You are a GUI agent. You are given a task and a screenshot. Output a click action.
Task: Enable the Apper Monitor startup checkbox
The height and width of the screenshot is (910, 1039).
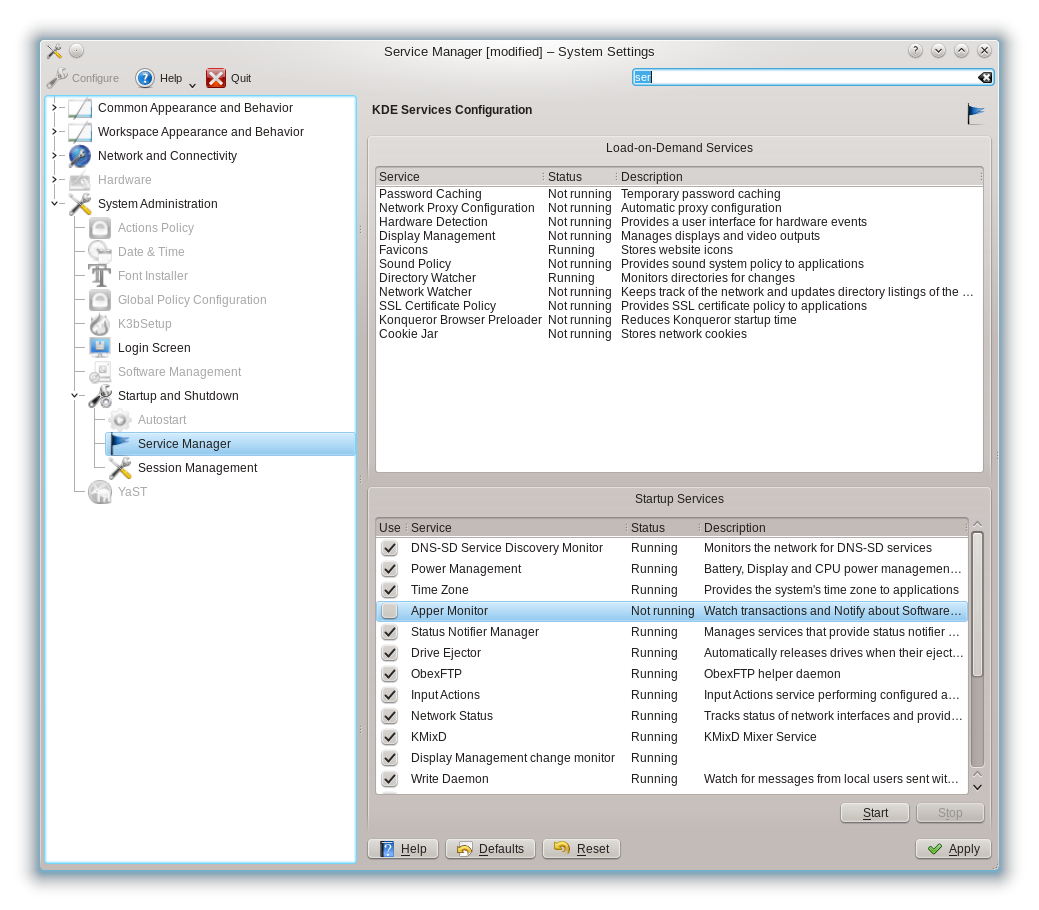click(x=389, y=611)
